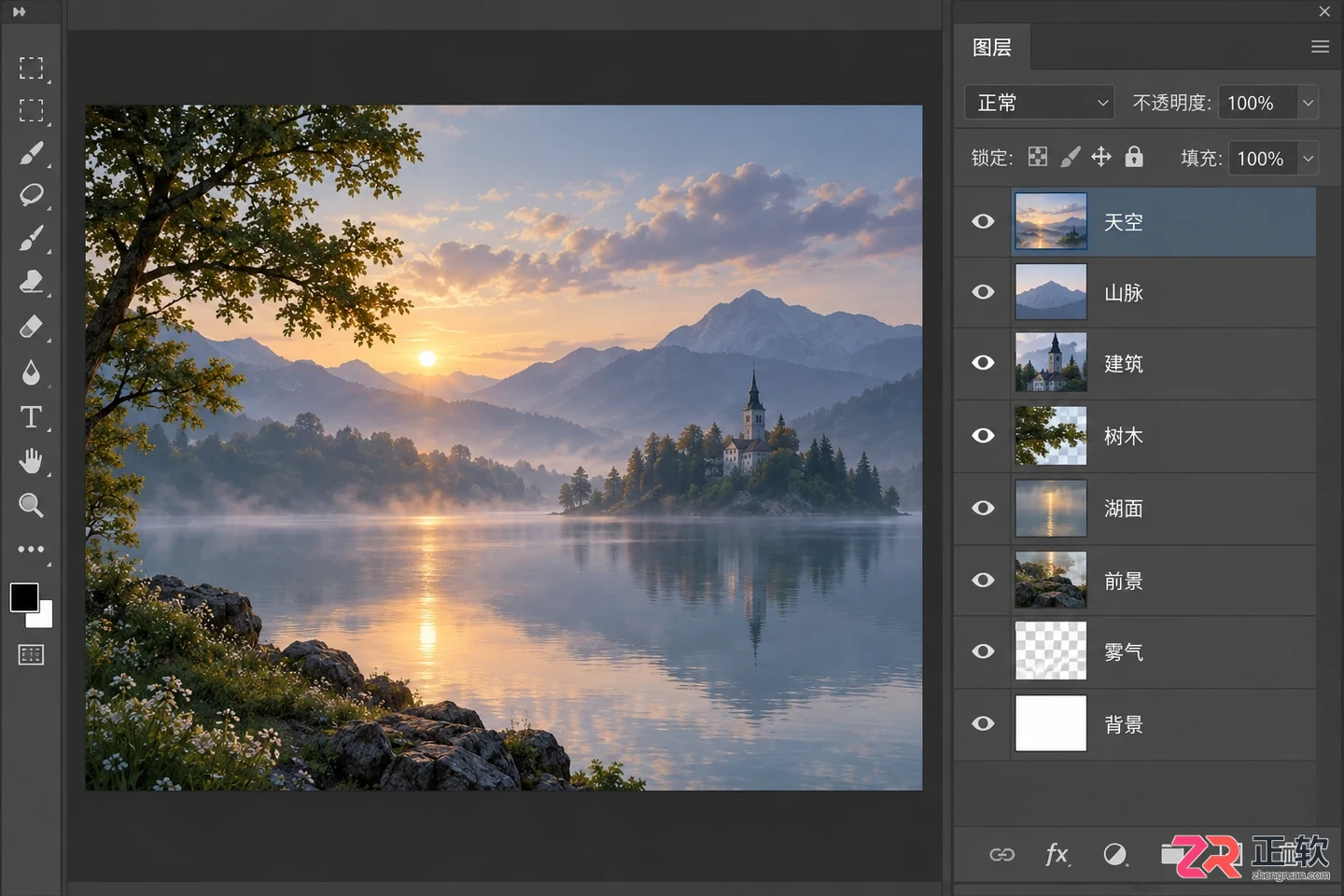Switch to the 图层 panel tab

pyautogui.click(x=992, y=48)
